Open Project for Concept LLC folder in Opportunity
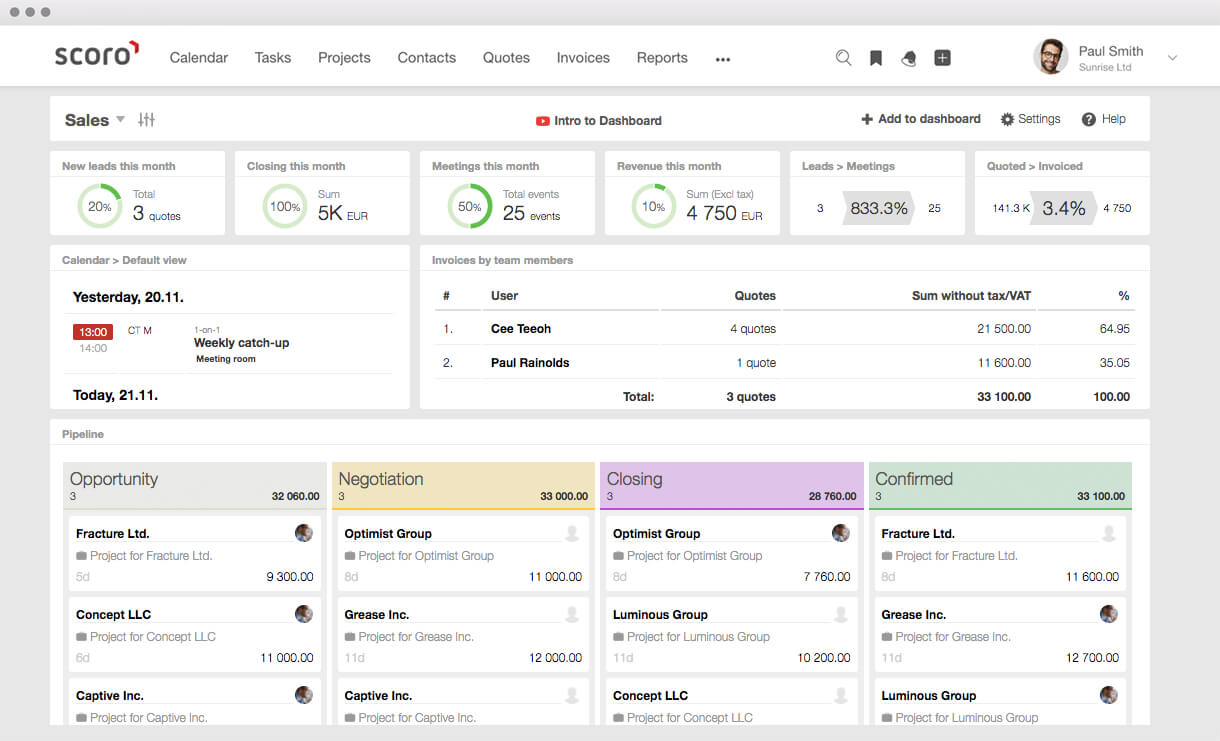Screen dimensions: 1220x741 (146, 637)
